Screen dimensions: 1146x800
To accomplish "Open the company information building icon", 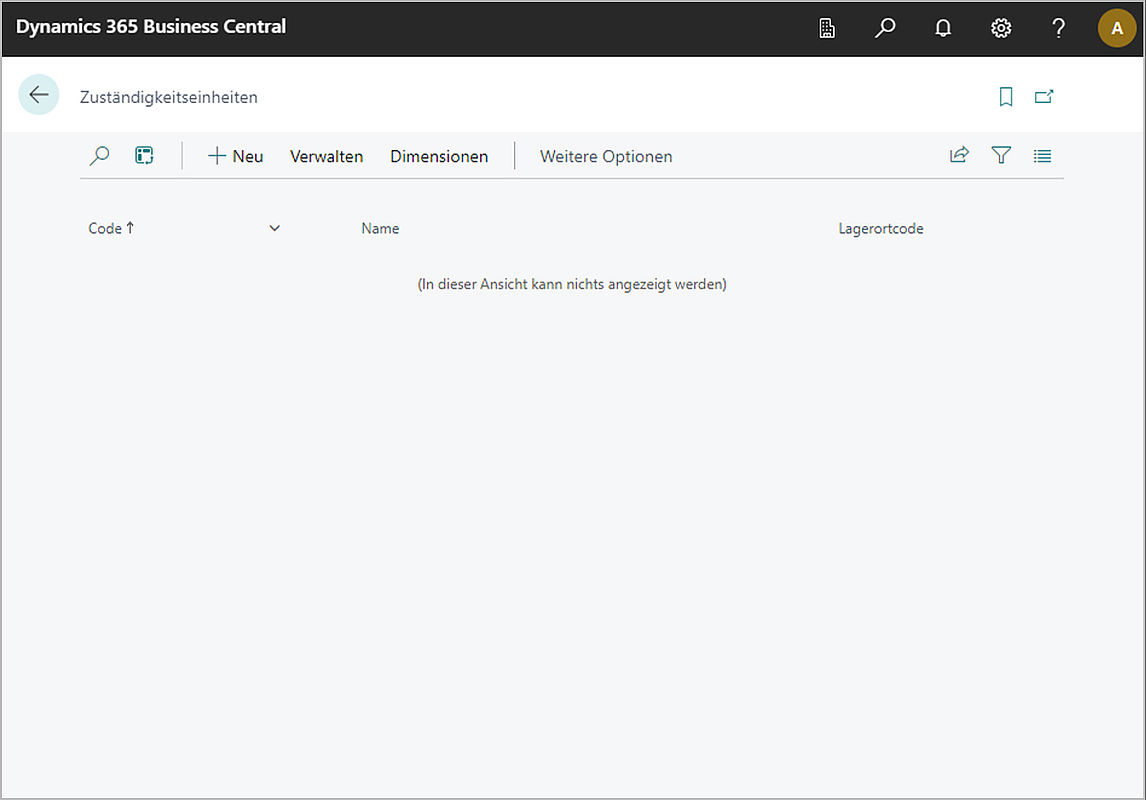I will point(827,28).
